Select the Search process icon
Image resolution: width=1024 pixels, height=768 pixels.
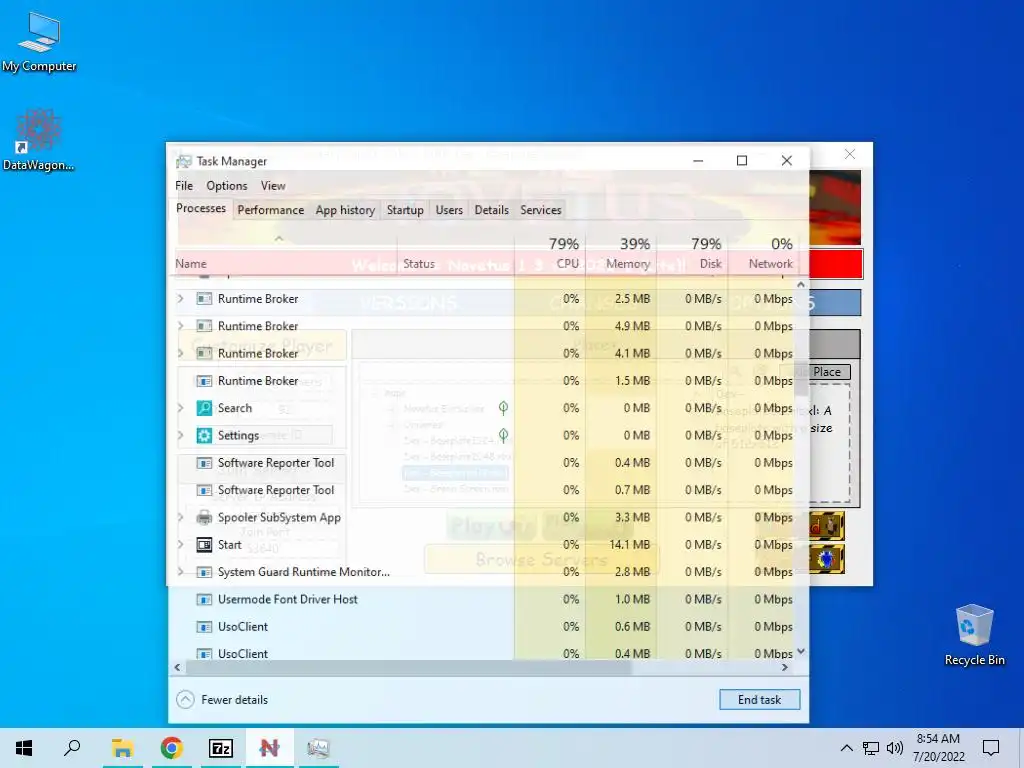[x=204, y=408]
